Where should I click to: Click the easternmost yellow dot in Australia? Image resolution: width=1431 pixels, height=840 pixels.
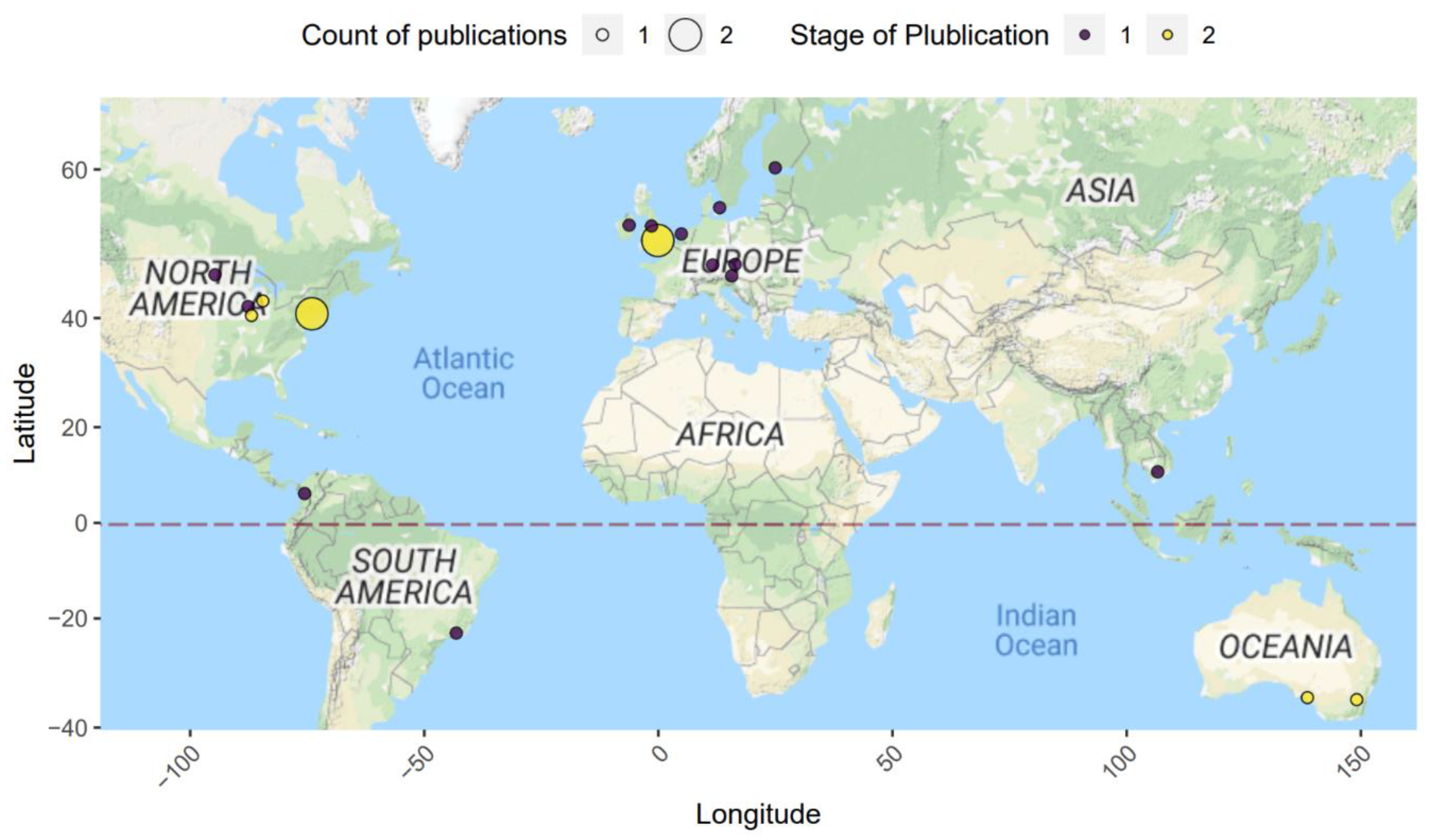click(x=1356, y=700)
